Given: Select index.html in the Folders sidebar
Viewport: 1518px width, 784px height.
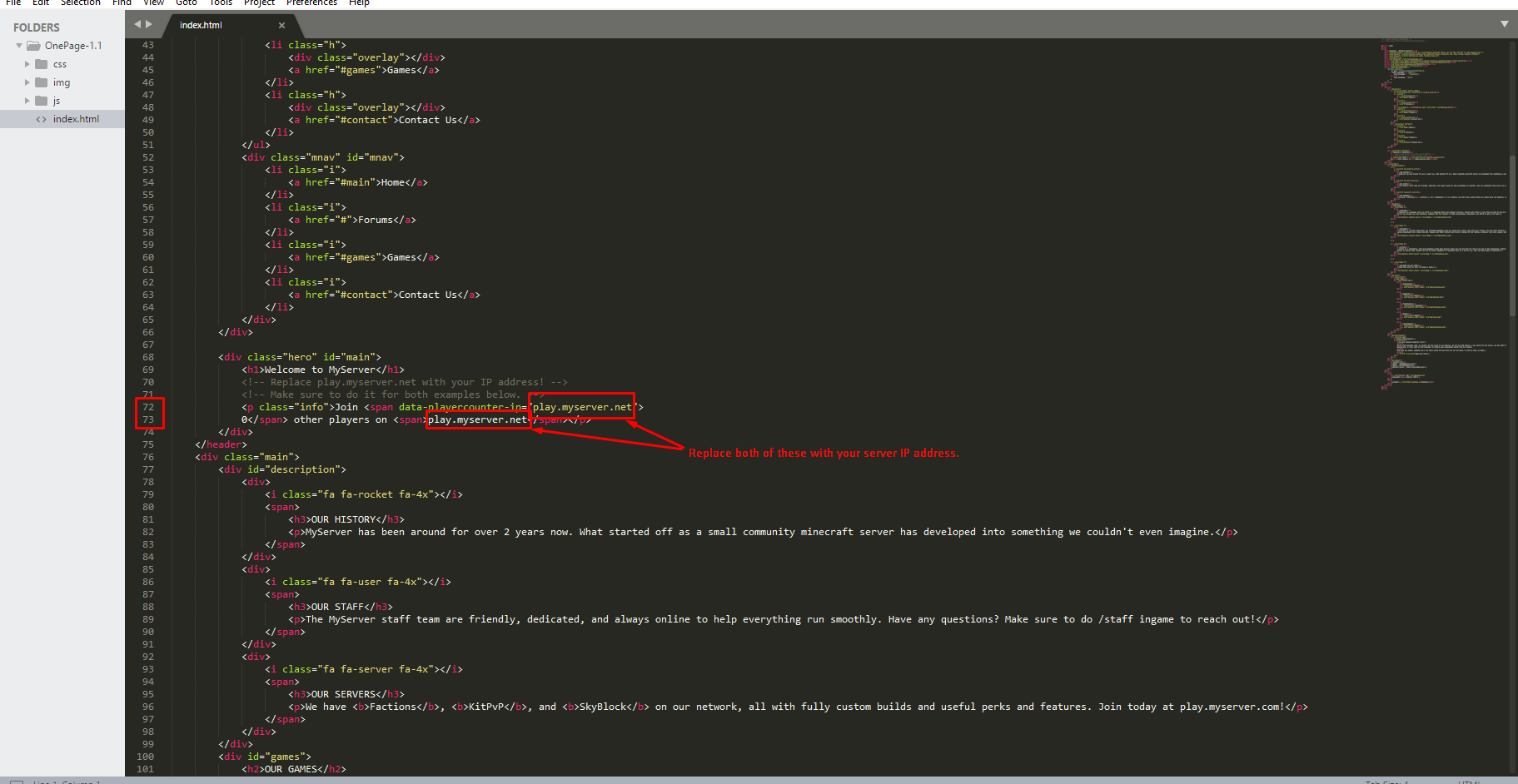Looking at the screenshot, I should (x=76, y=118).
